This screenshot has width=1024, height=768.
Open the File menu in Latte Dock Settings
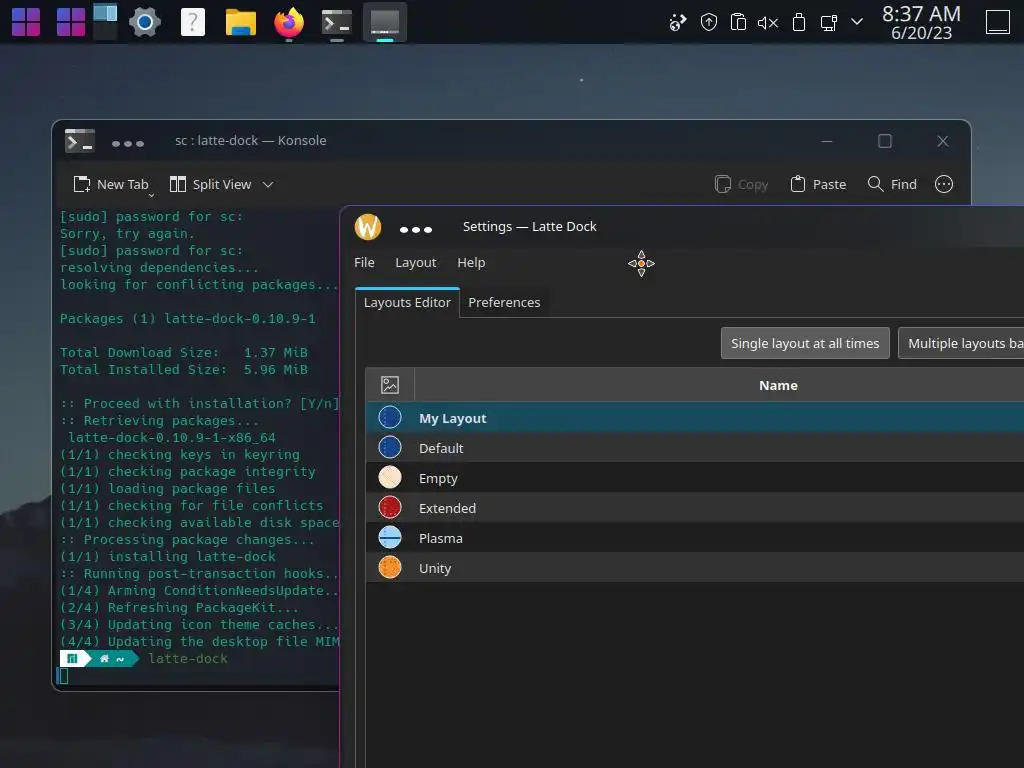(x=364, y=263)
